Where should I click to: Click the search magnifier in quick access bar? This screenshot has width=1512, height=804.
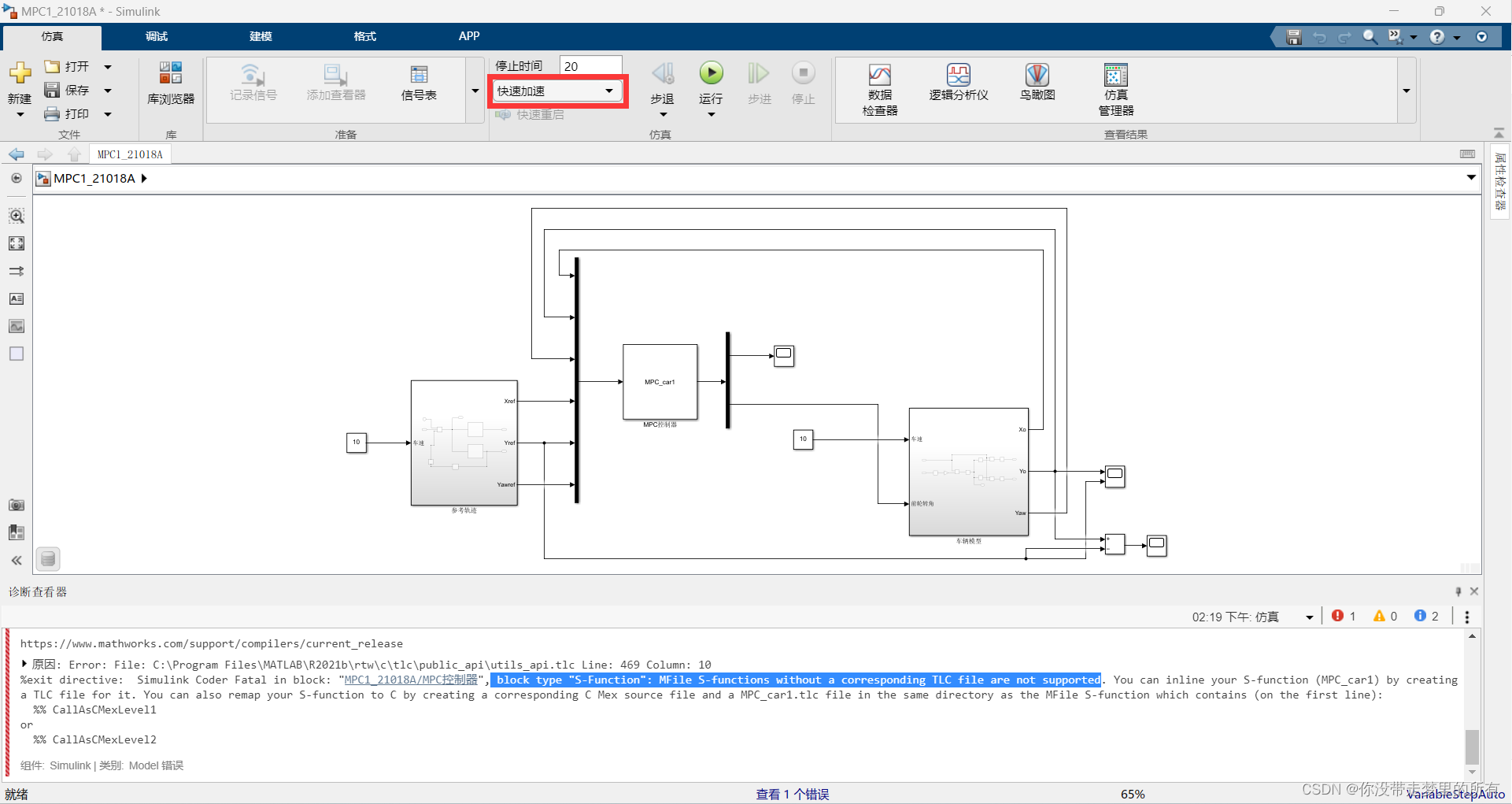[x=1370, y=37]
